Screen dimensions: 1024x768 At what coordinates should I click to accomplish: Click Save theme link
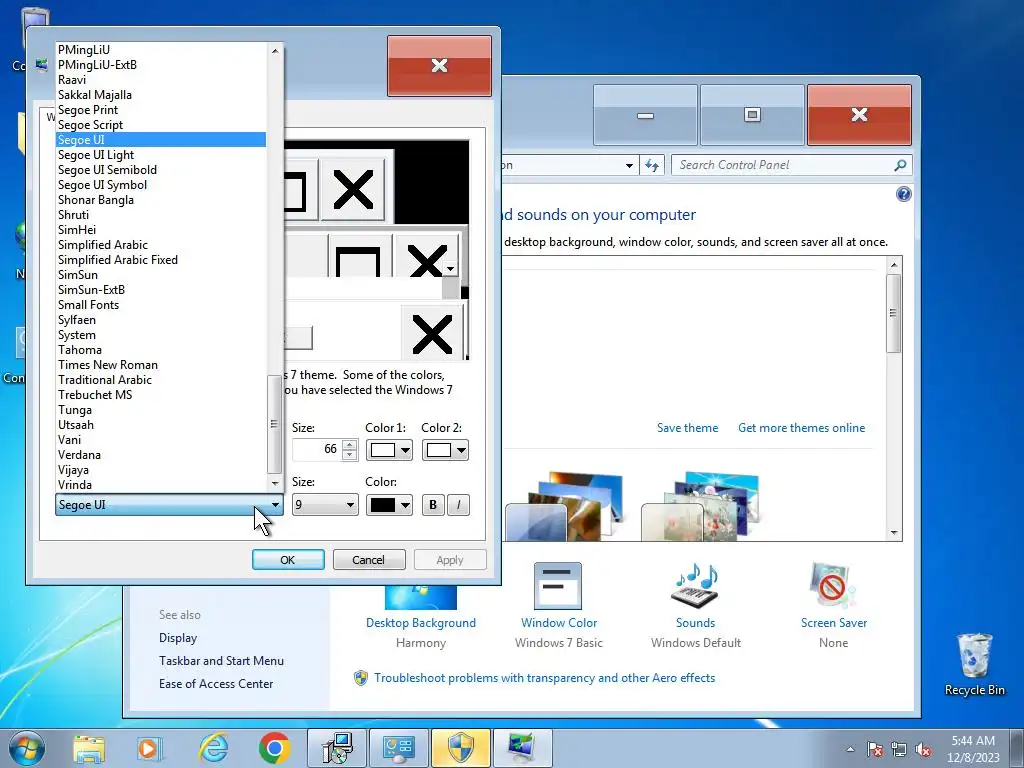(x=687, y=428)
